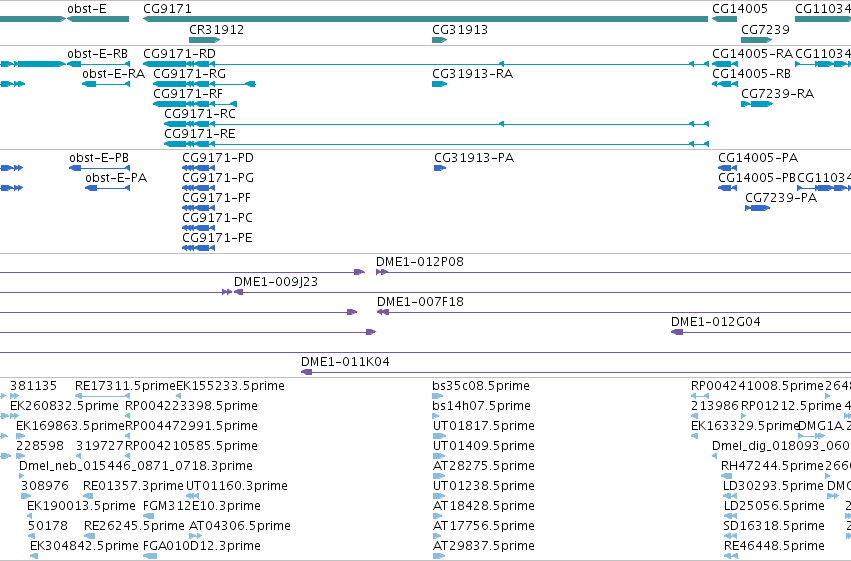Select EST bs14h07.5prime label
The width and height of the screenshot is (851, 561).
481,406
